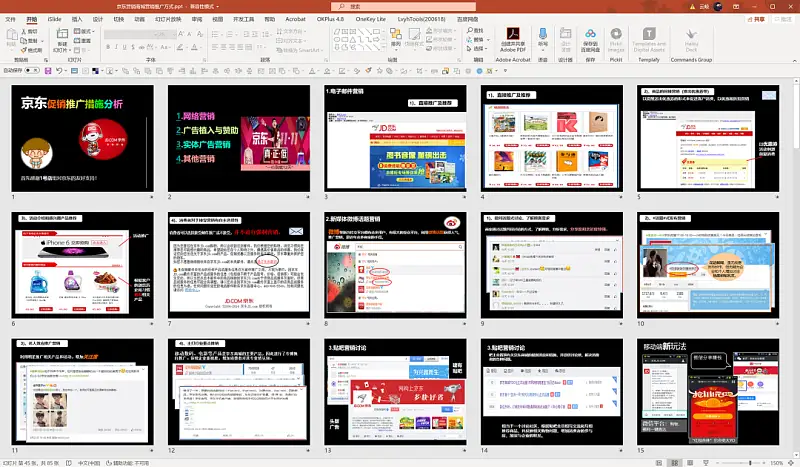The image size is (800, 467).
Task: Click the Reset (重置) slide icon
Action: coord(77,41)
